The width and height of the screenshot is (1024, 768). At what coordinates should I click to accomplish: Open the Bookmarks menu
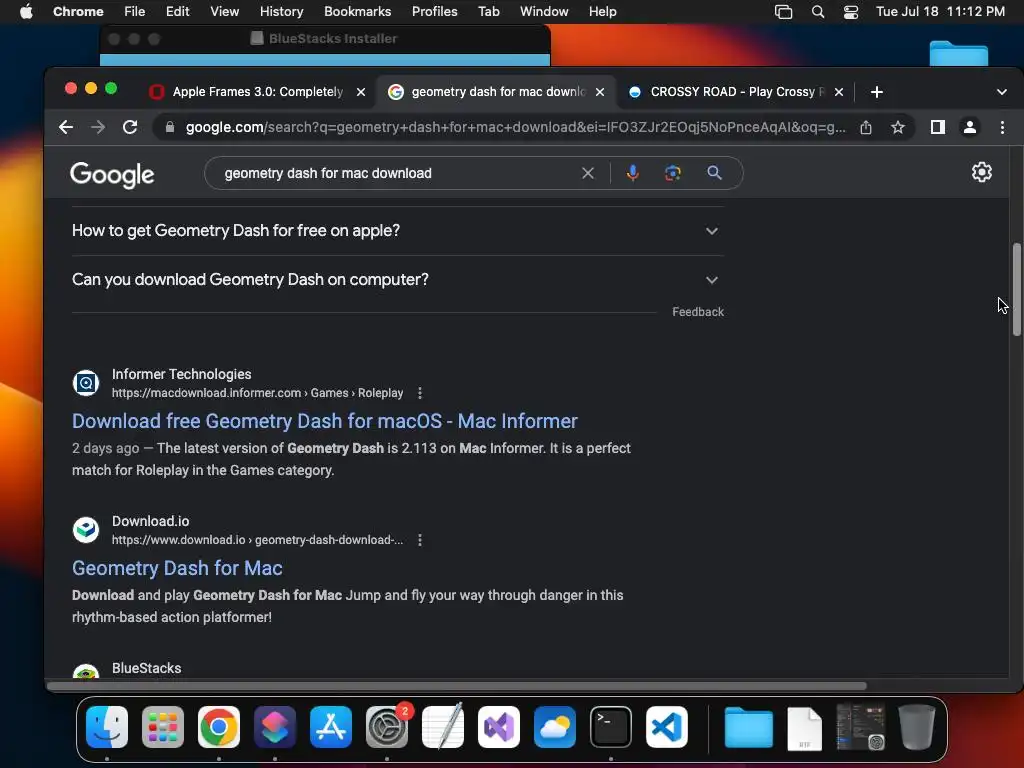click(357, 12)
